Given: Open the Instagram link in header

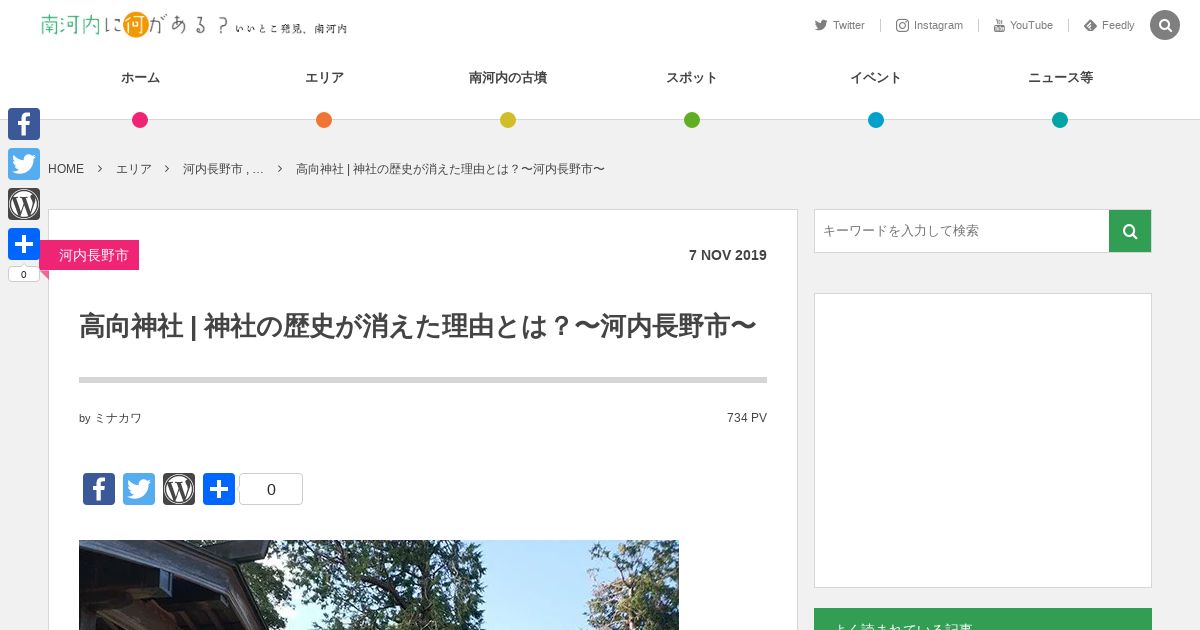Looking at the screenshot, I should [929, 25].
